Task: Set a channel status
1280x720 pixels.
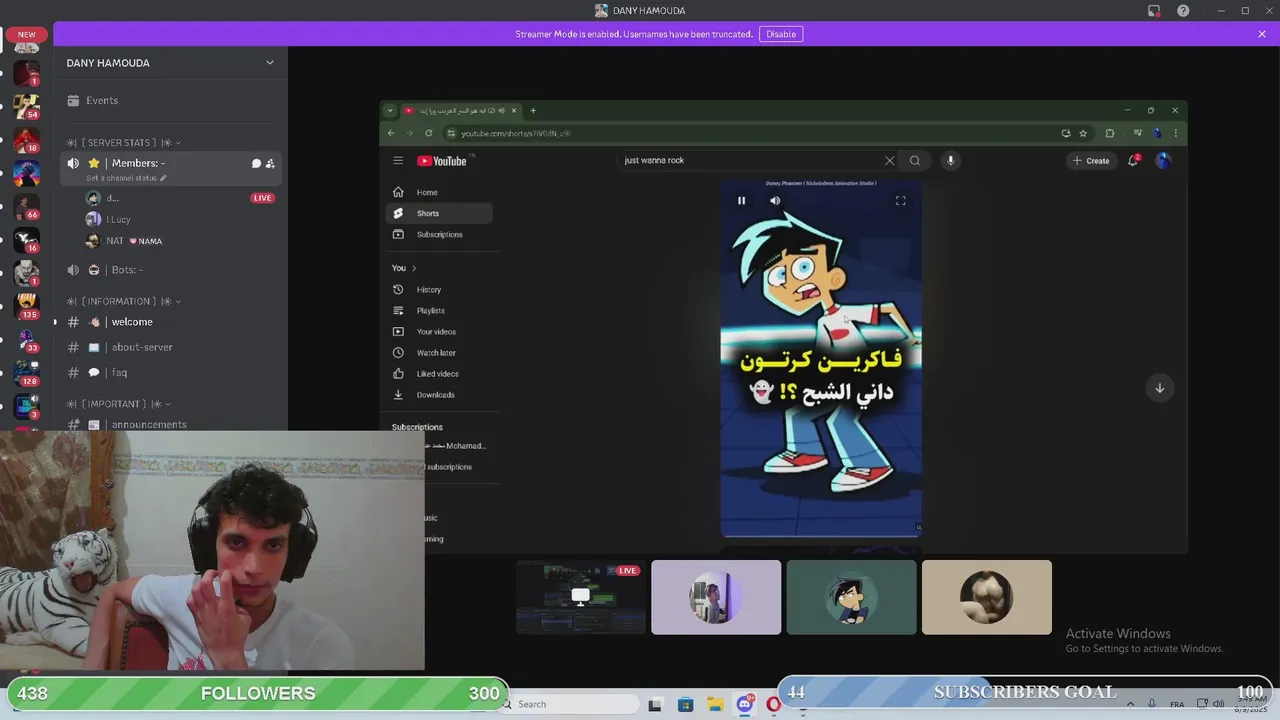Action: click(126, 178)
